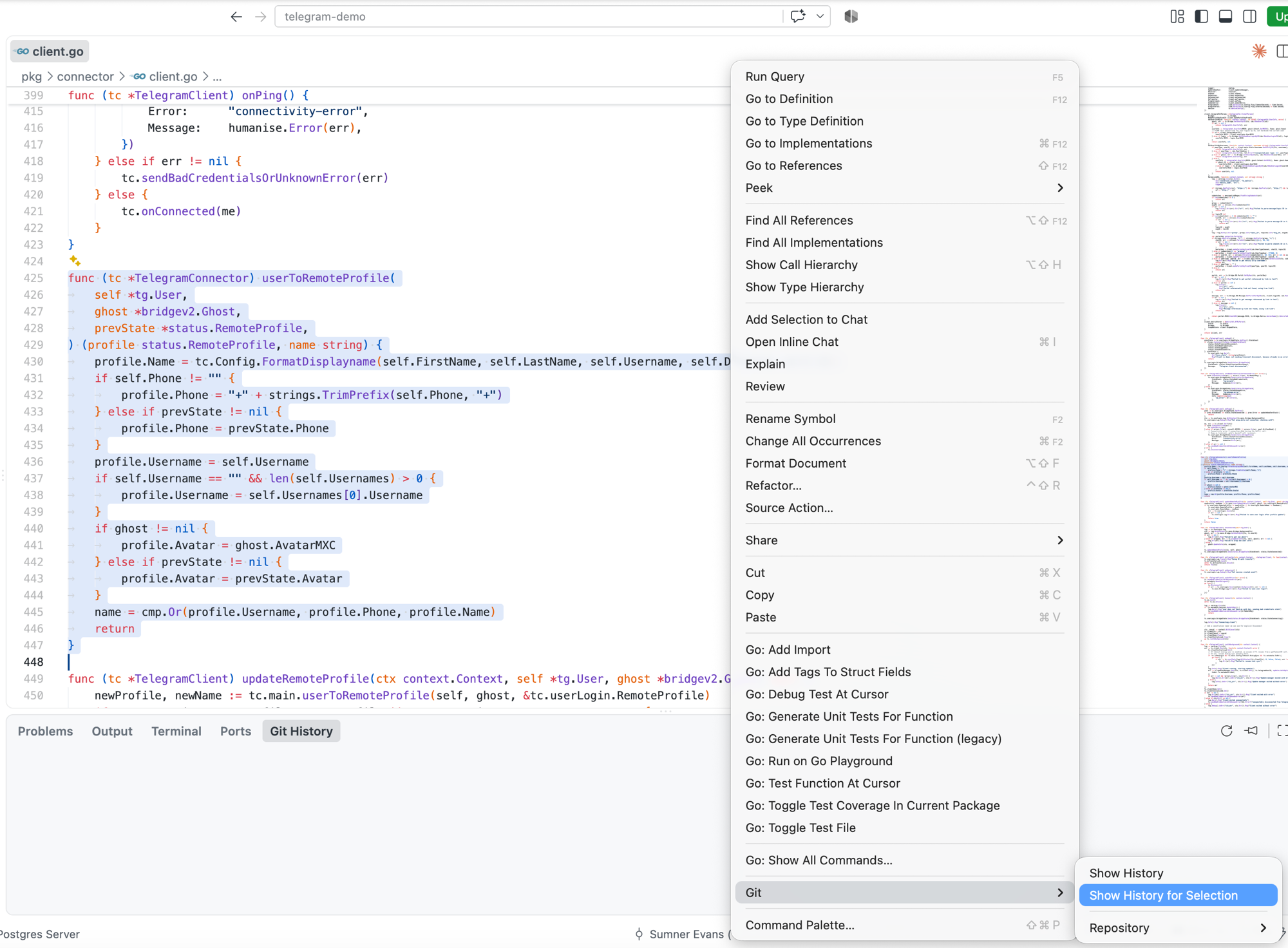Click Postgres Server in status bar

40,934
